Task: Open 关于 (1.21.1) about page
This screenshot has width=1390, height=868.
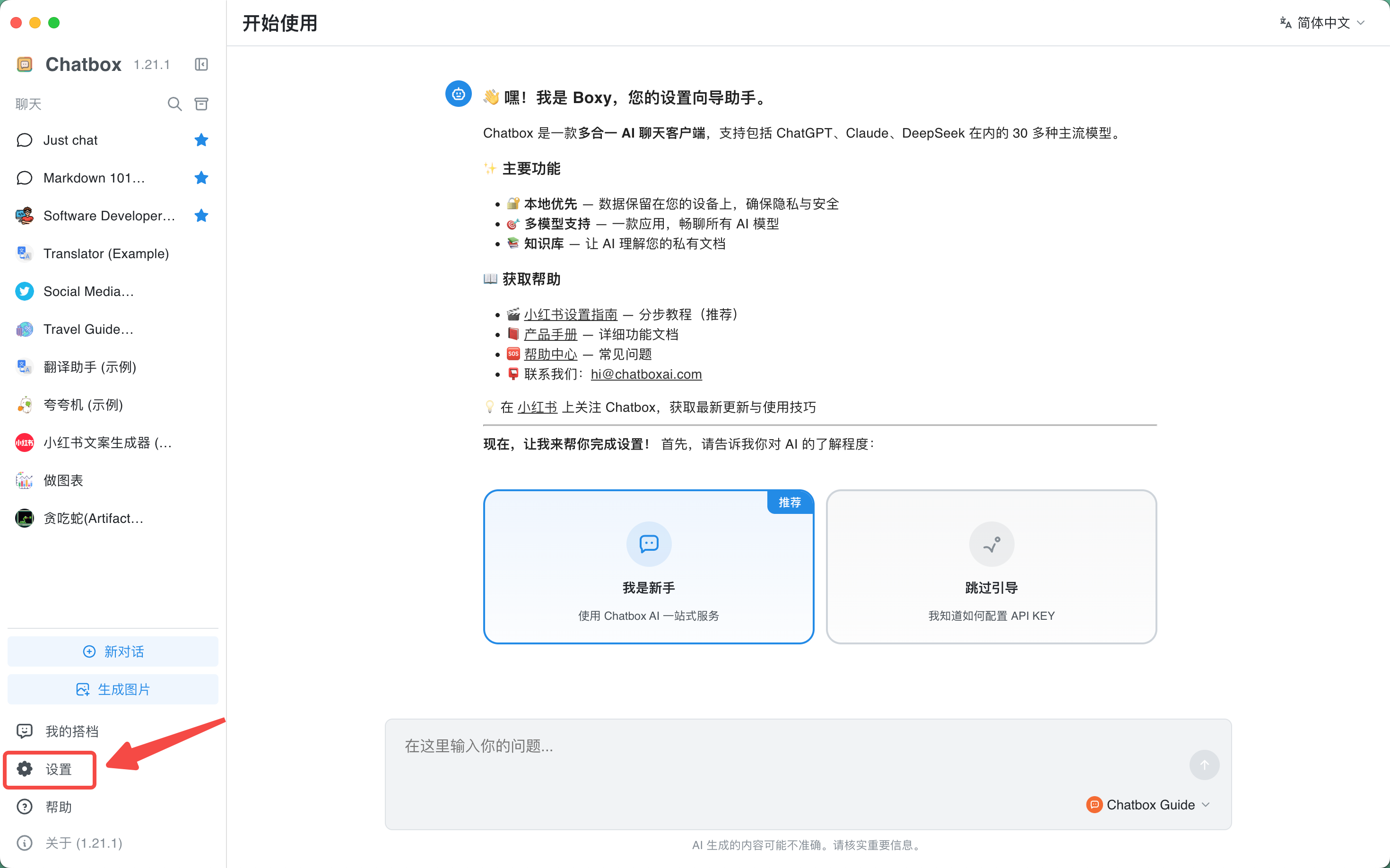Action: point(113,843)
